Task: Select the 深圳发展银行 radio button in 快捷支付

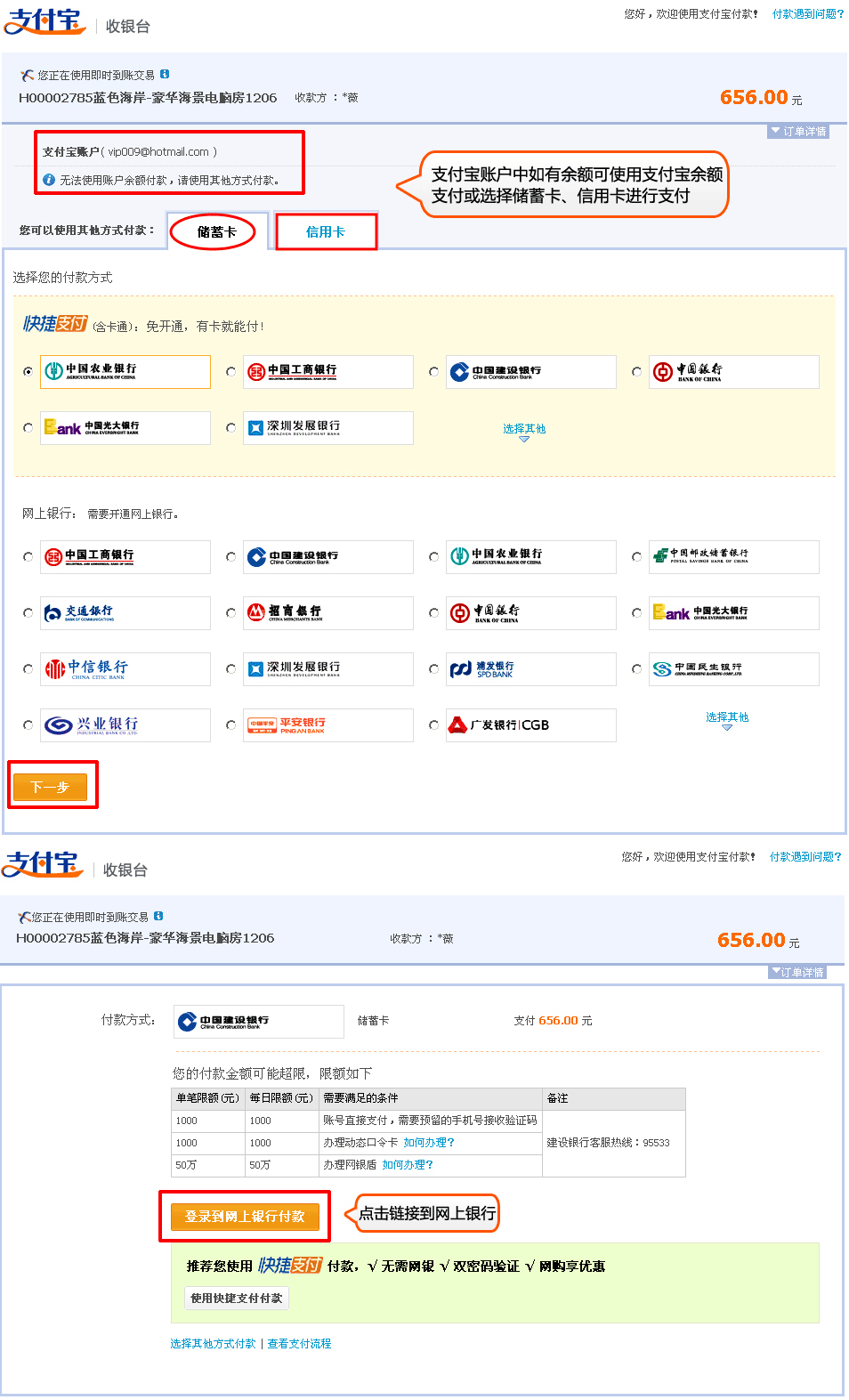Action: (x=231, y=428)
